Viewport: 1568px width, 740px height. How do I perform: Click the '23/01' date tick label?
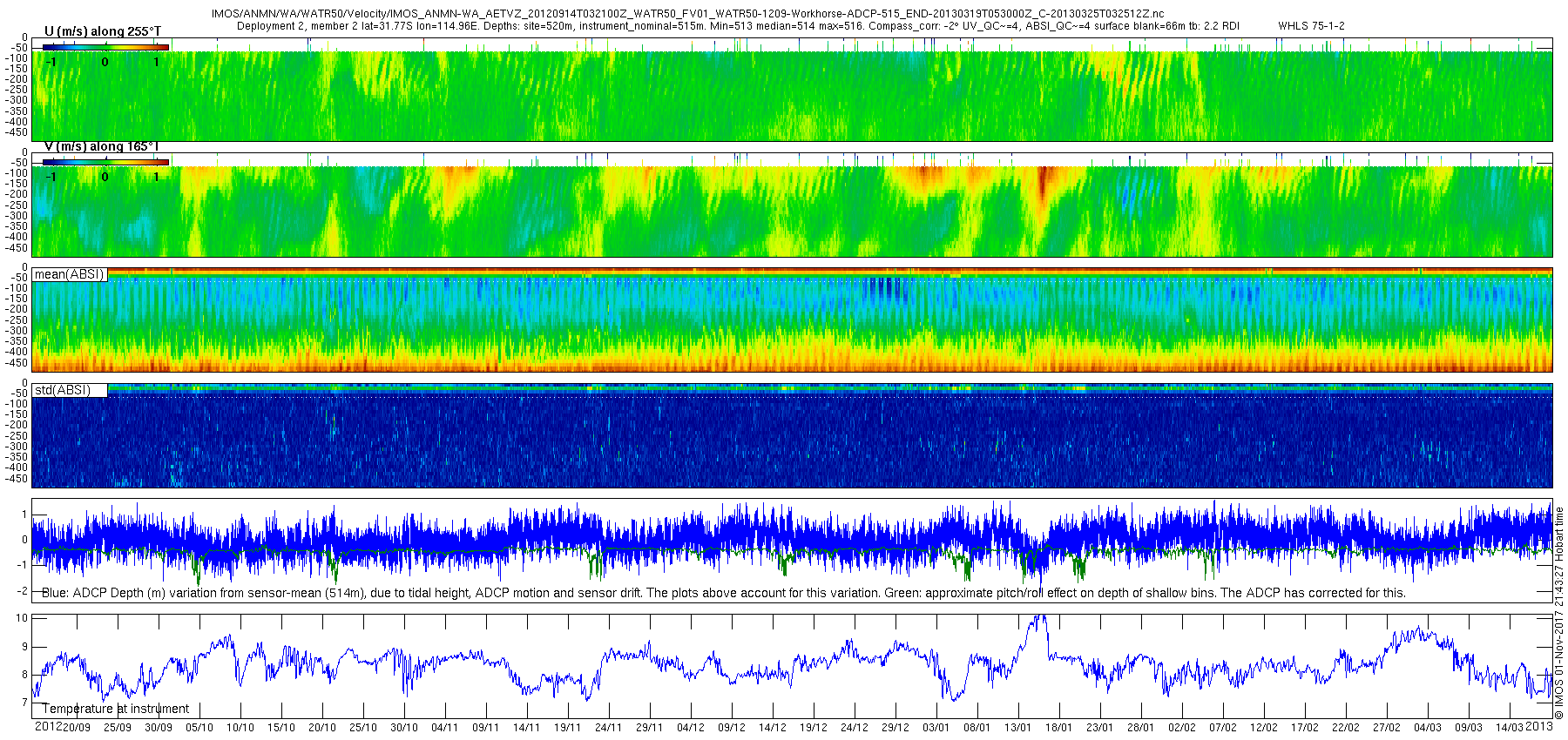click(1100, 728)
